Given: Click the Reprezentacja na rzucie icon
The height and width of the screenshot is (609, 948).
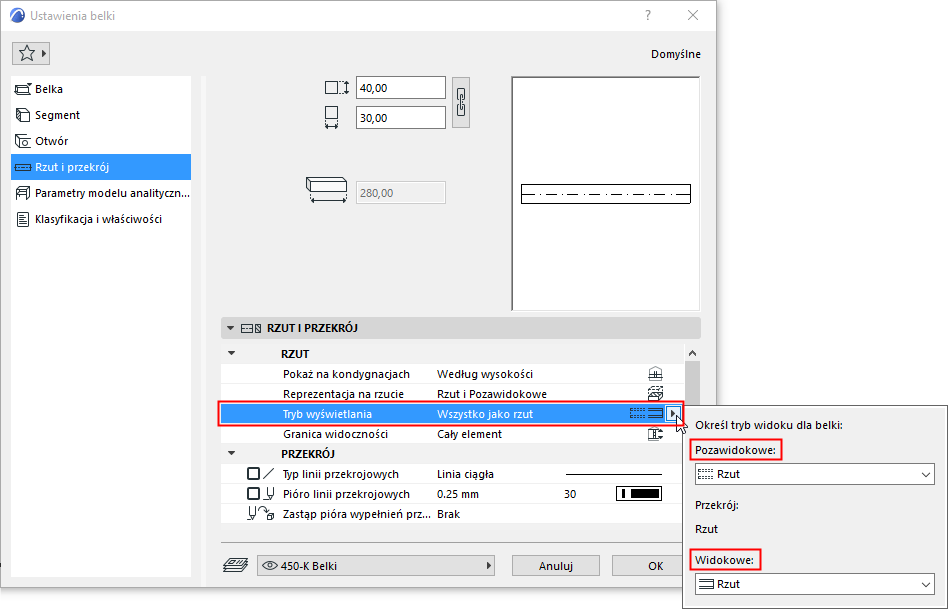Looking at the screenshot, I should pos(655,394).
